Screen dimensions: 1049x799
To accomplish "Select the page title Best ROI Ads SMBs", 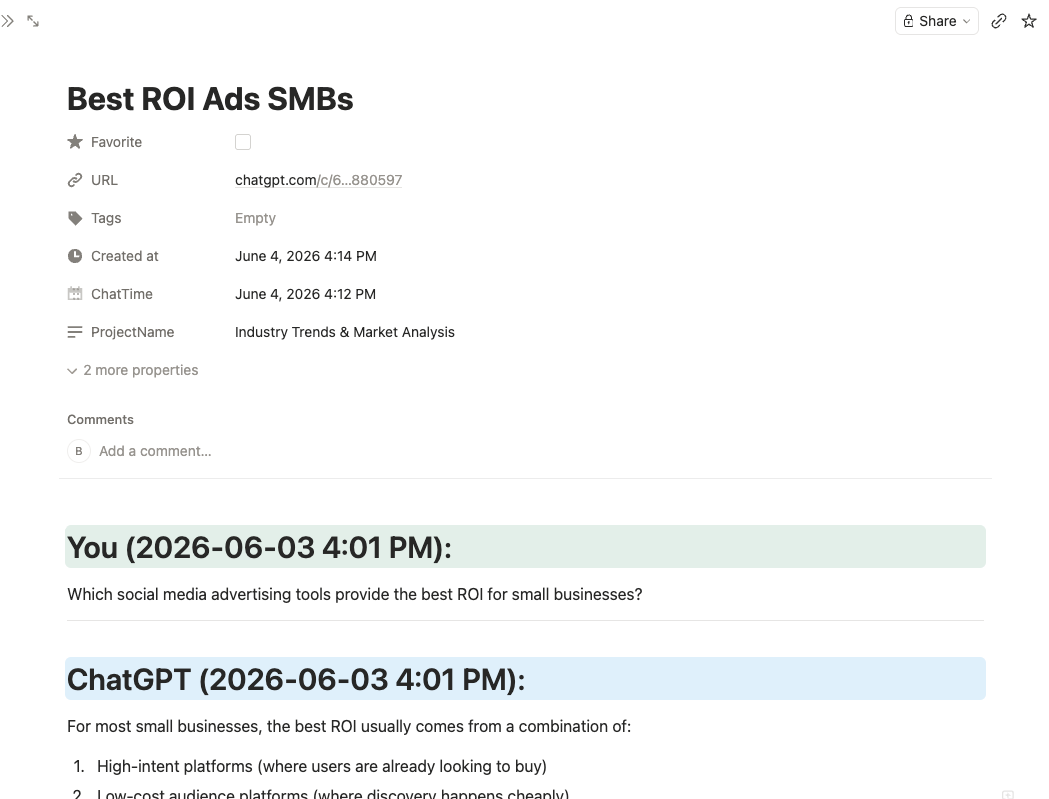I will coord(210,99).
